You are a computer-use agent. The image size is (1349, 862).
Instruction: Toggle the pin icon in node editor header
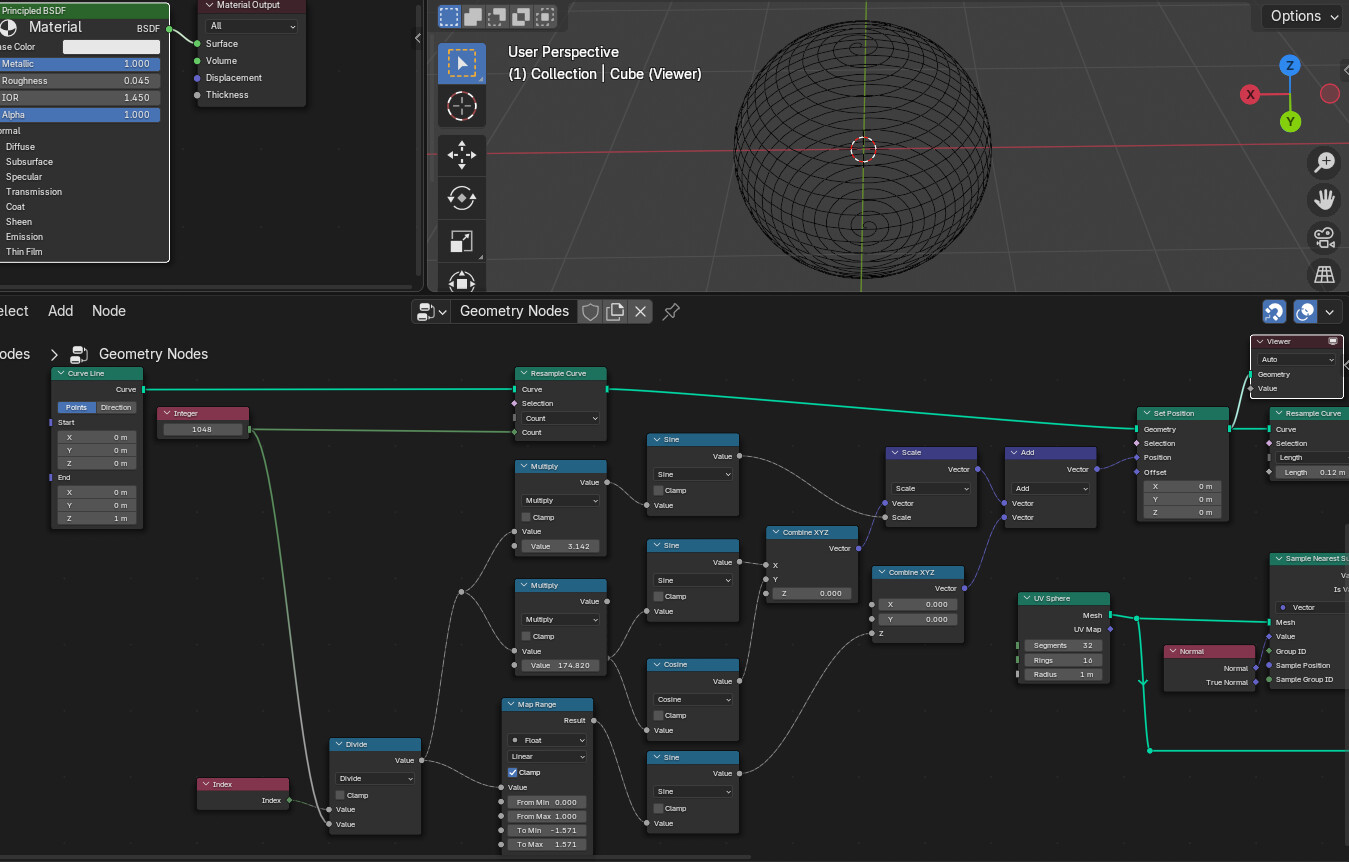671,311
